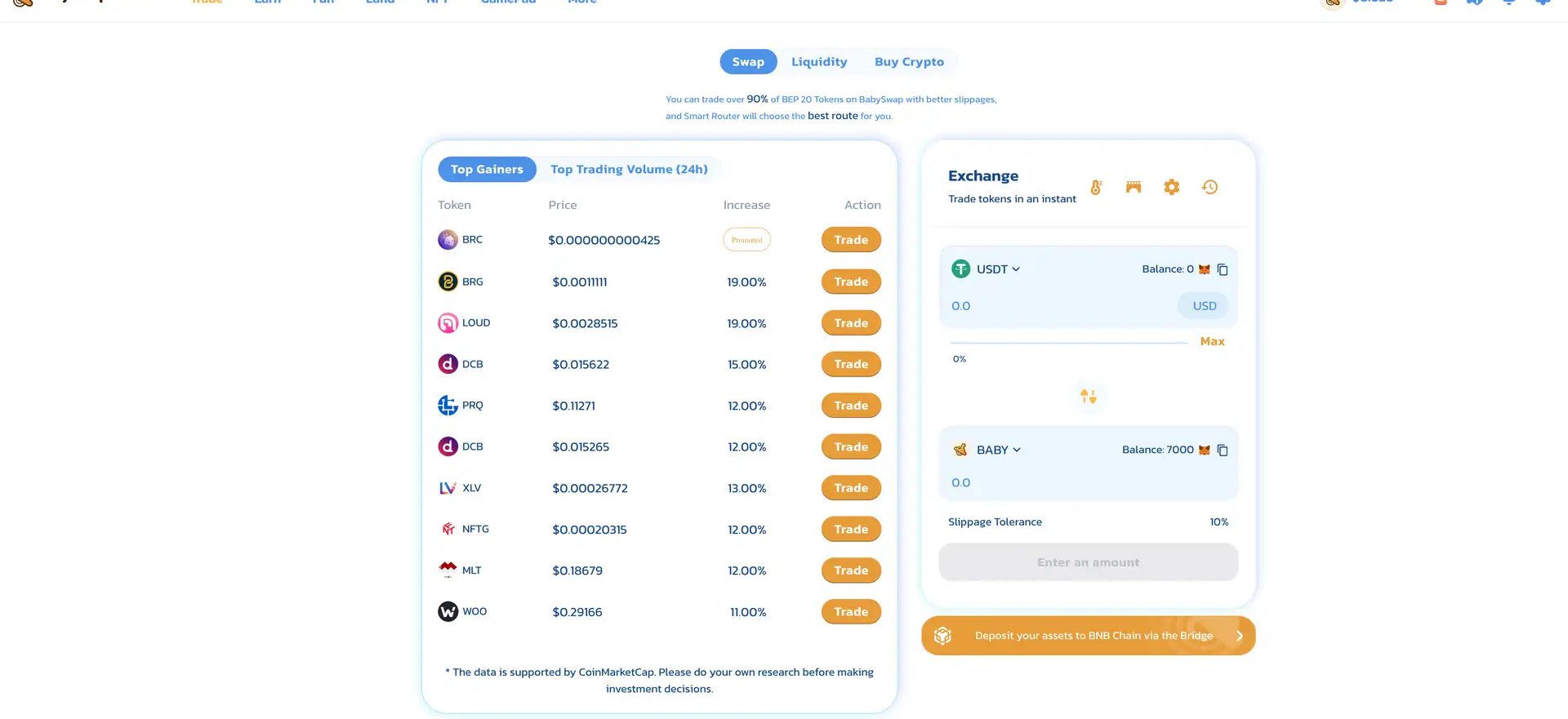Screen dimensions: 1568x719
Task: Open swap settings gear icon
Action: pos(1172,188)
